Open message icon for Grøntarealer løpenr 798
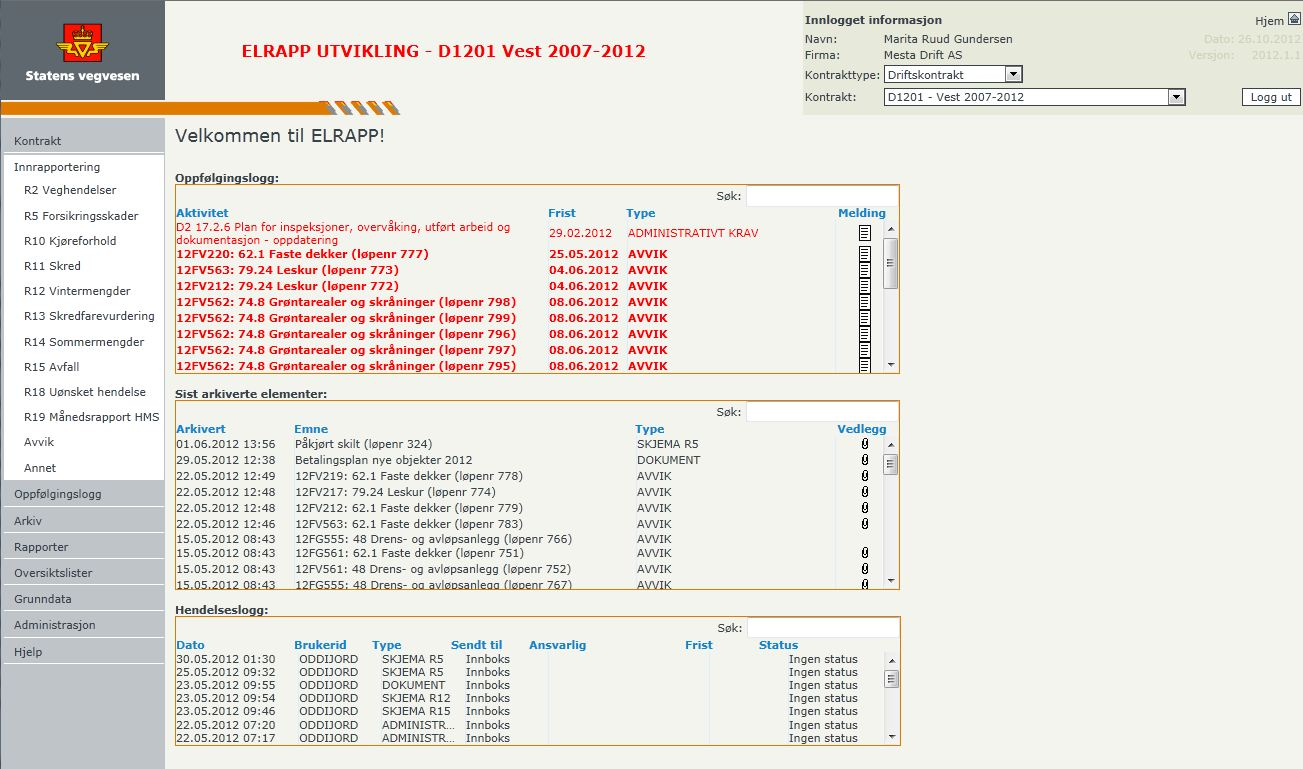Viewport: 1303px width, 769px height. click(865, 302)
